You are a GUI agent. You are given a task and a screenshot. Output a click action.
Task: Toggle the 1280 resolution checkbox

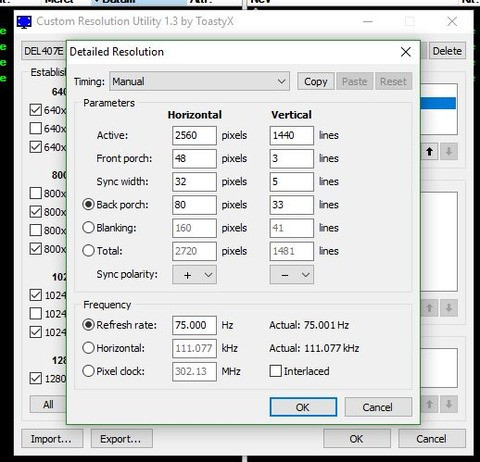pyautogui.click(x=36, y=378)
